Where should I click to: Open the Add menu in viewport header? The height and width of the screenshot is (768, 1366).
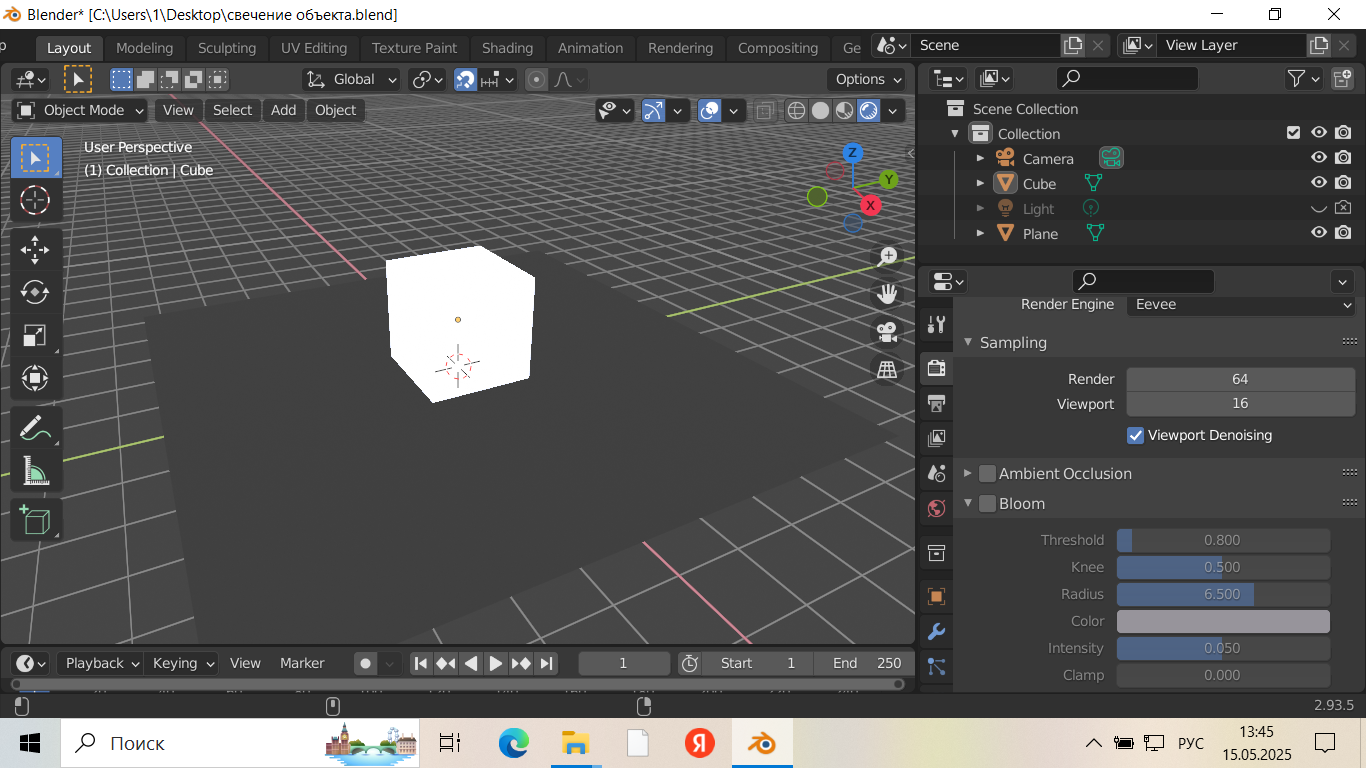coord(283,110)
